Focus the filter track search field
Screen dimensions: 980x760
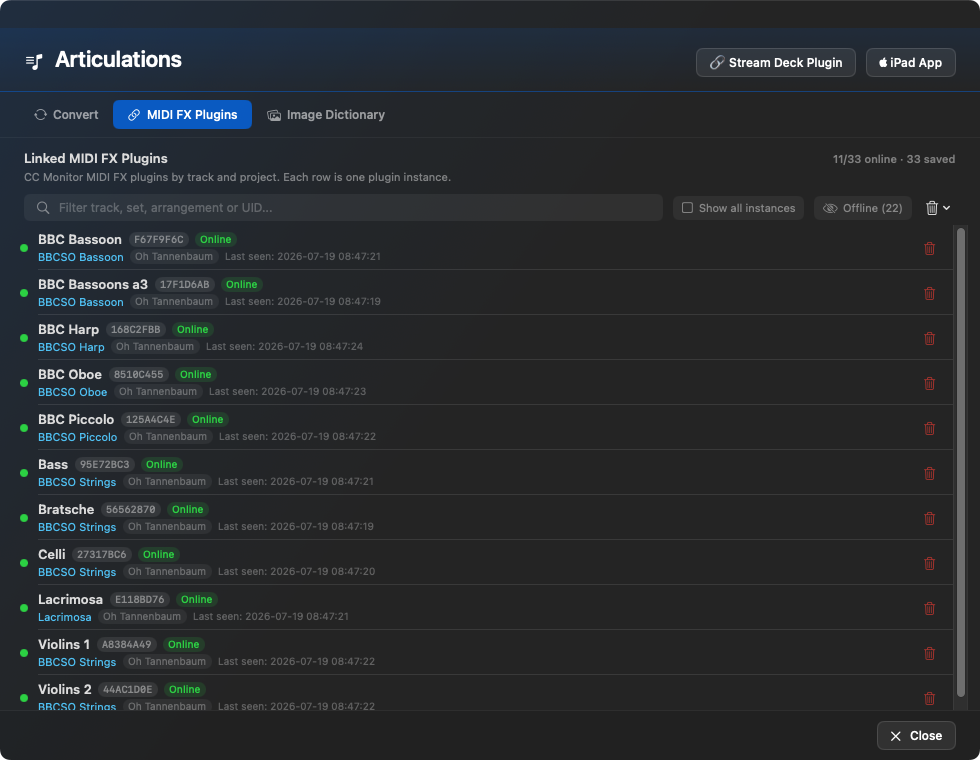coord(343,208)
